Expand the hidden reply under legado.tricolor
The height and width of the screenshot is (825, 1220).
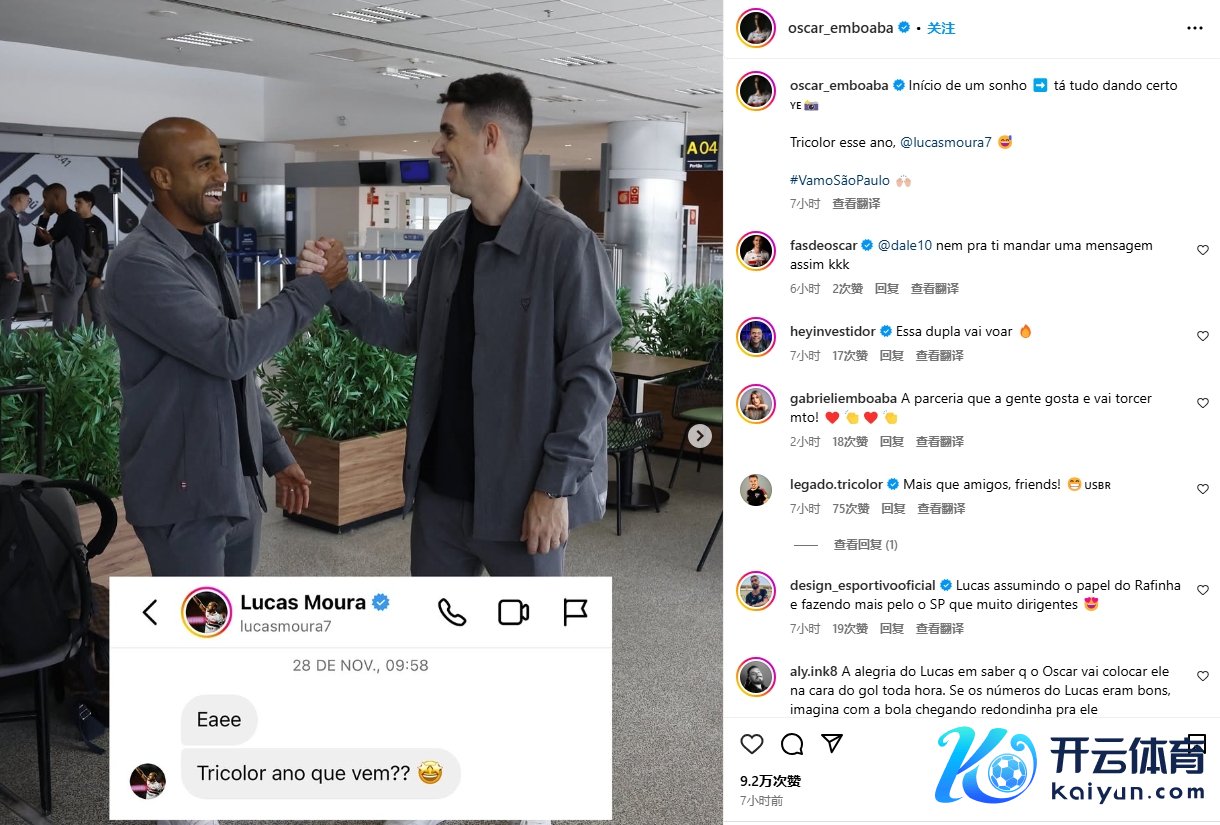tap(866, 545)
